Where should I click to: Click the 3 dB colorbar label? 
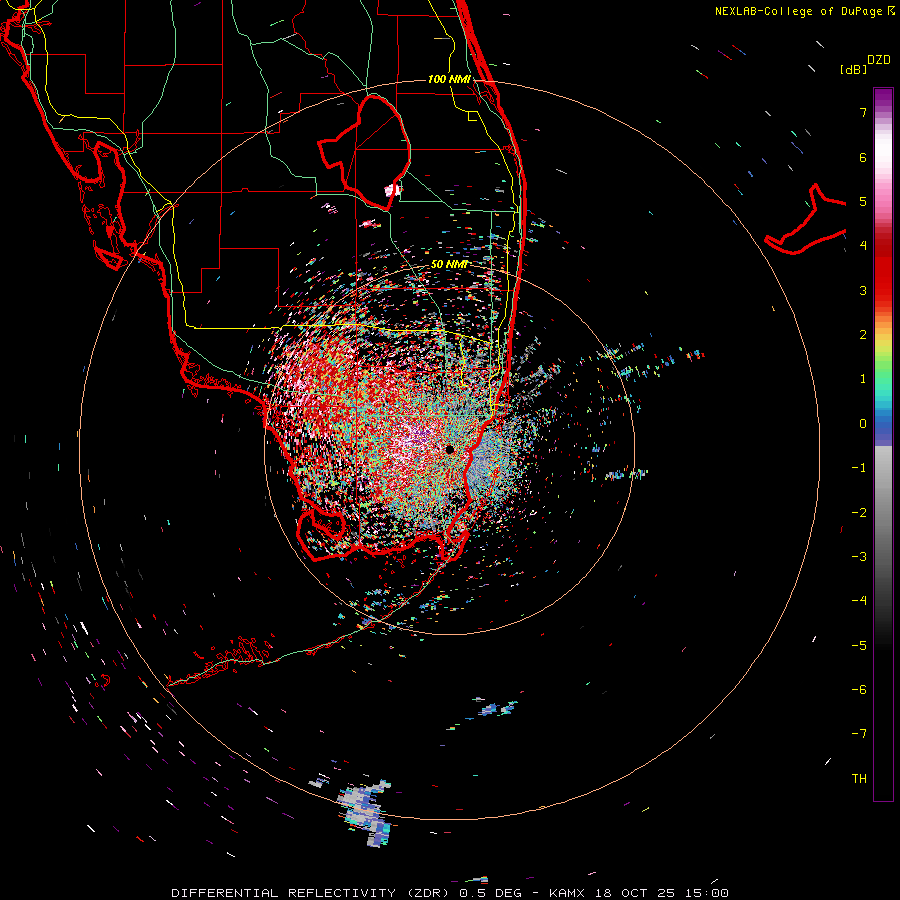[863, 290]
